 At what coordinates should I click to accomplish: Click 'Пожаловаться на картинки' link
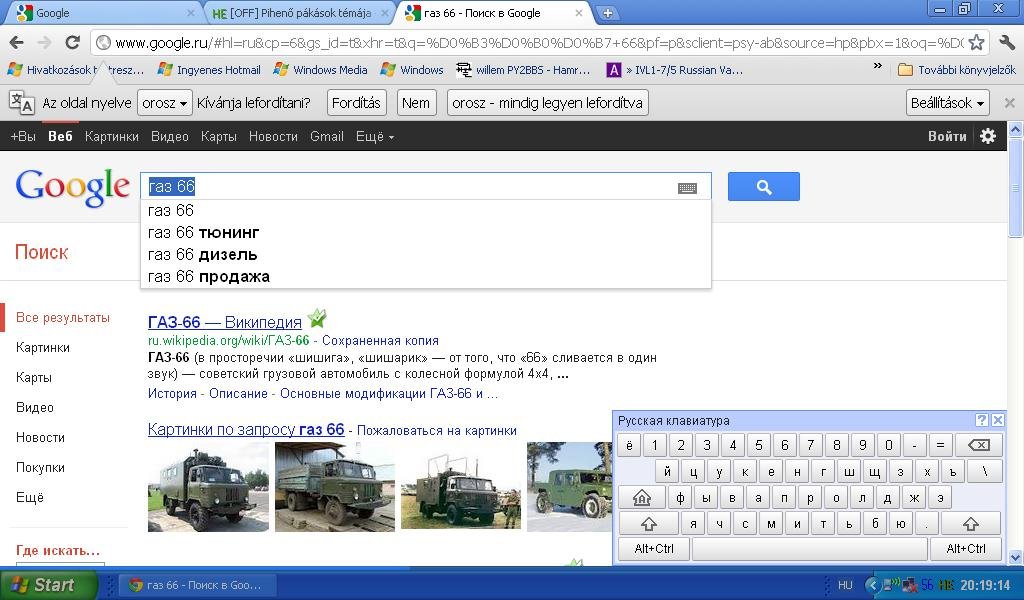(x=437, y=431)
